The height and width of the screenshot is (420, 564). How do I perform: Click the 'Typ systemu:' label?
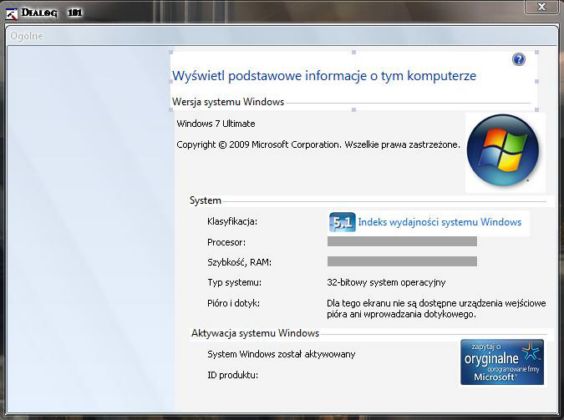pos(234,283)
